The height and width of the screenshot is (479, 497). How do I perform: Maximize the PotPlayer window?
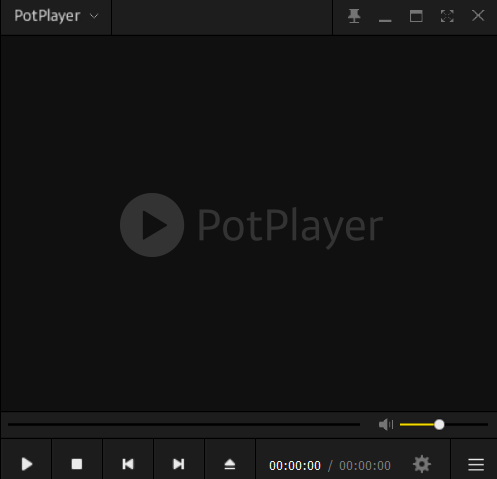point(416,16)
